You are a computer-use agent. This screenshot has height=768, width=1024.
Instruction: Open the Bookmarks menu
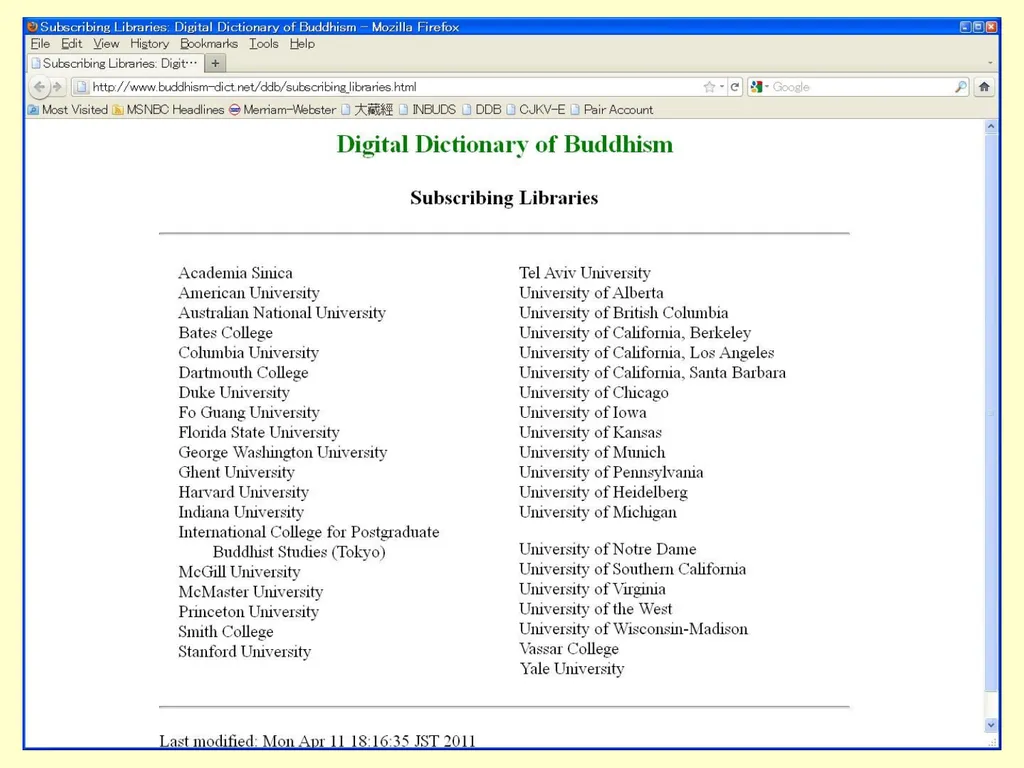(209, 44)
